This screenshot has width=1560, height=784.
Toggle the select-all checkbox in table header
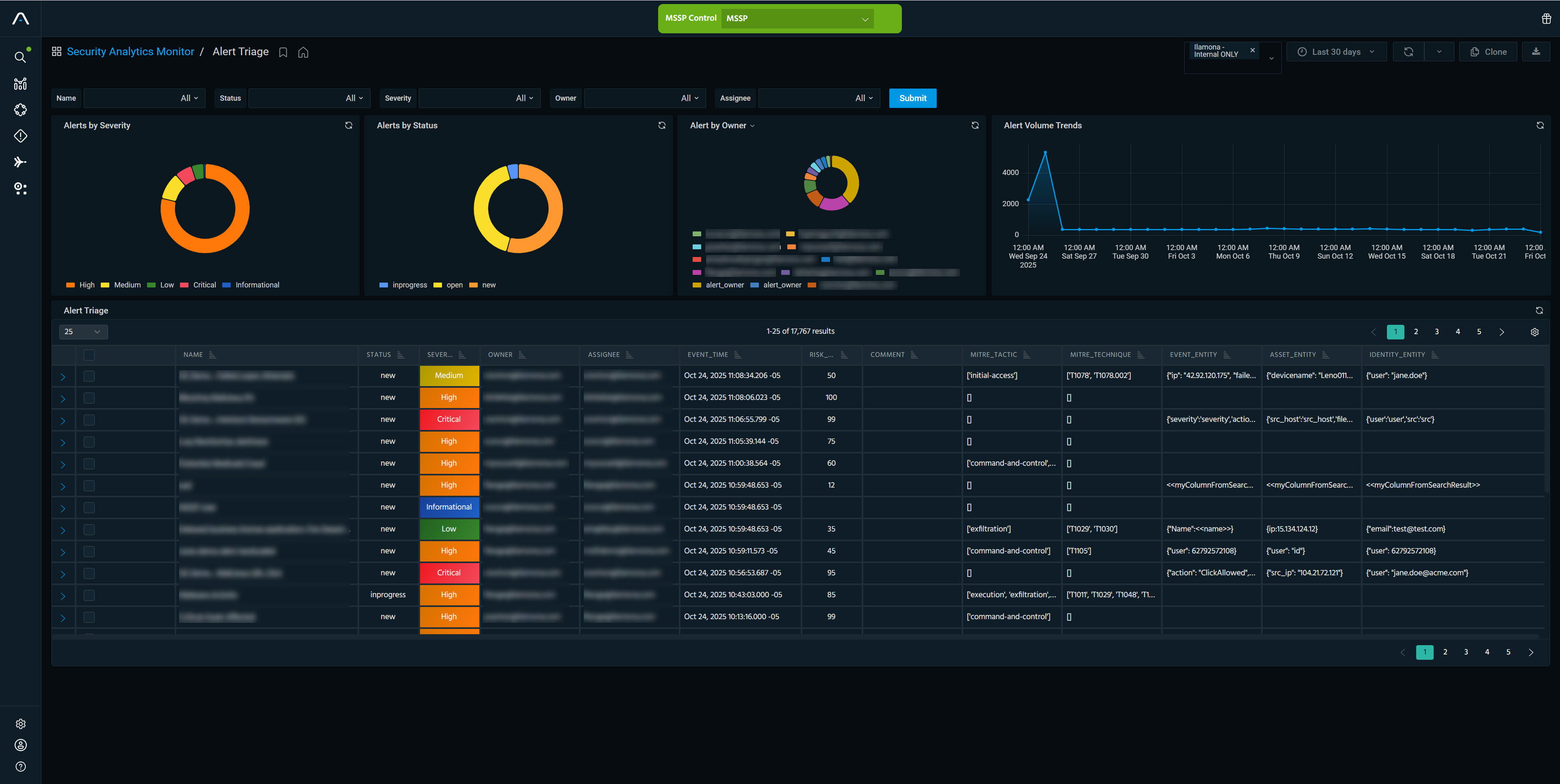(89, 355)
